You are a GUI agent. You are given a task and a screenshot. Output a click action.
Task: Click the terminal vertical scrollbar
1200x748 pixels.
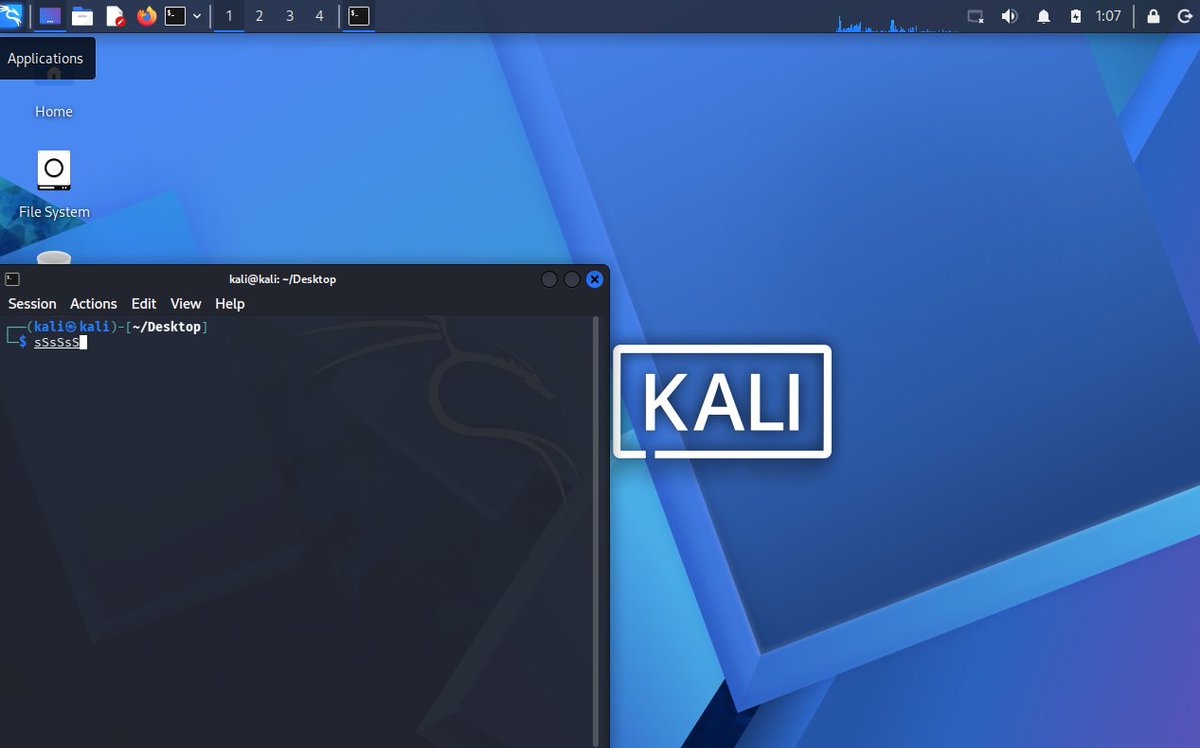point(597,532)
